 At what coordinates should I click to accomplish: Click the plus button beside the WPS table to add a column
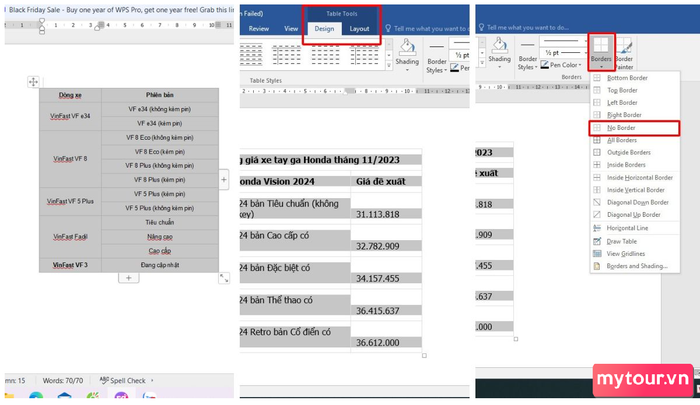point(224,180)
